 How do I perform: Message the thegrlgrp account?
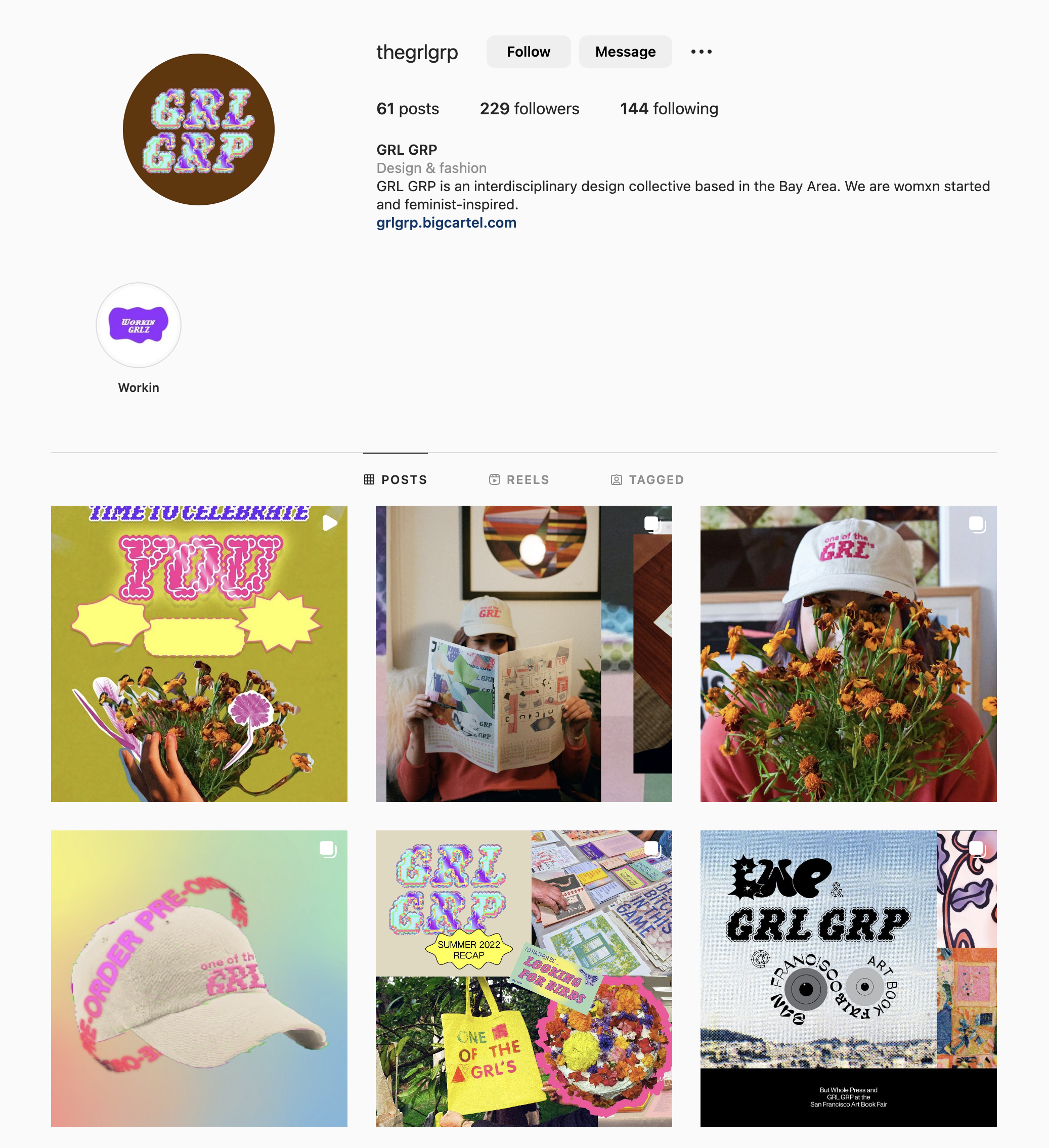625,52
